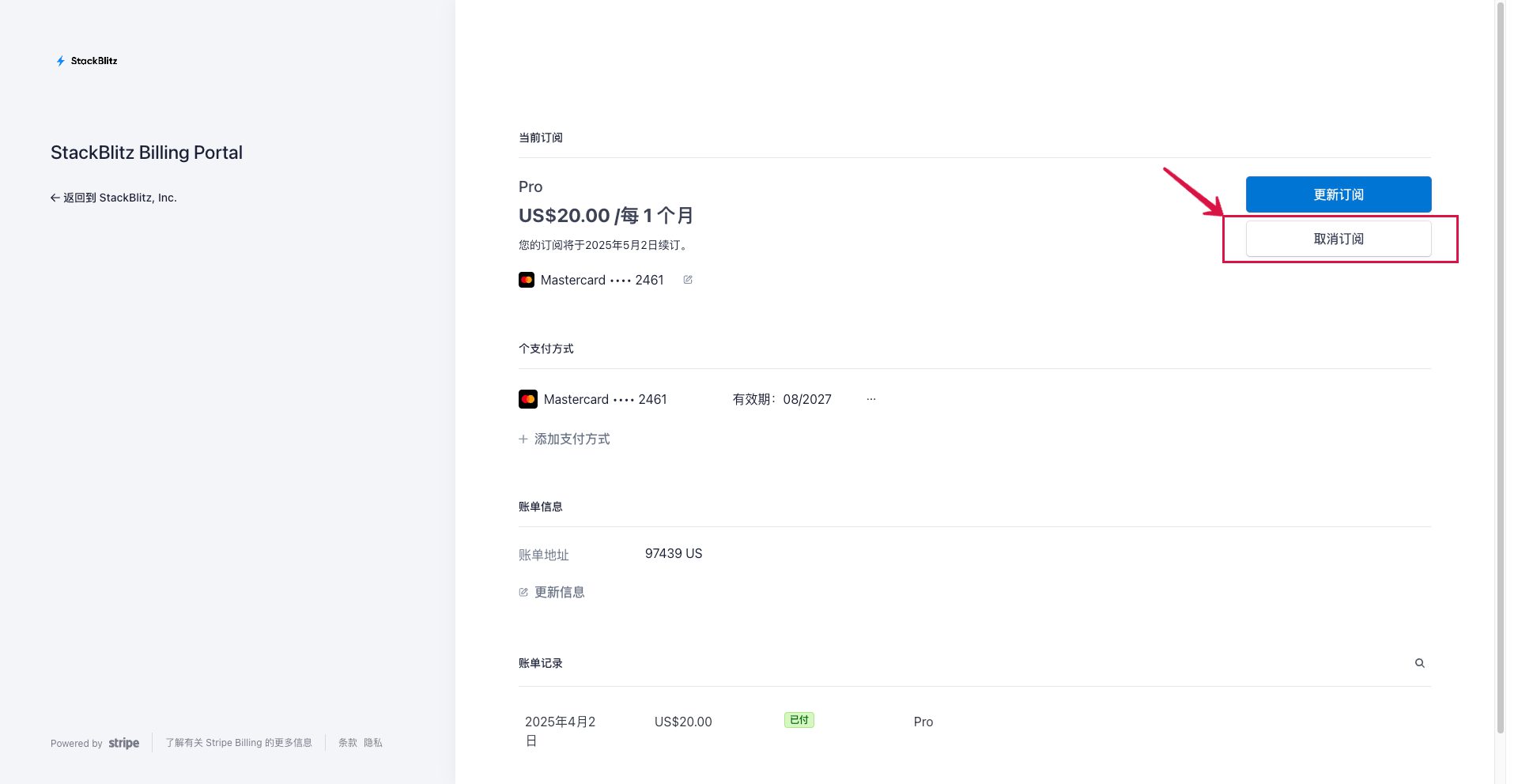Open the 隐私 footer link
The image size is (1518, 784).
coord(373,743)
